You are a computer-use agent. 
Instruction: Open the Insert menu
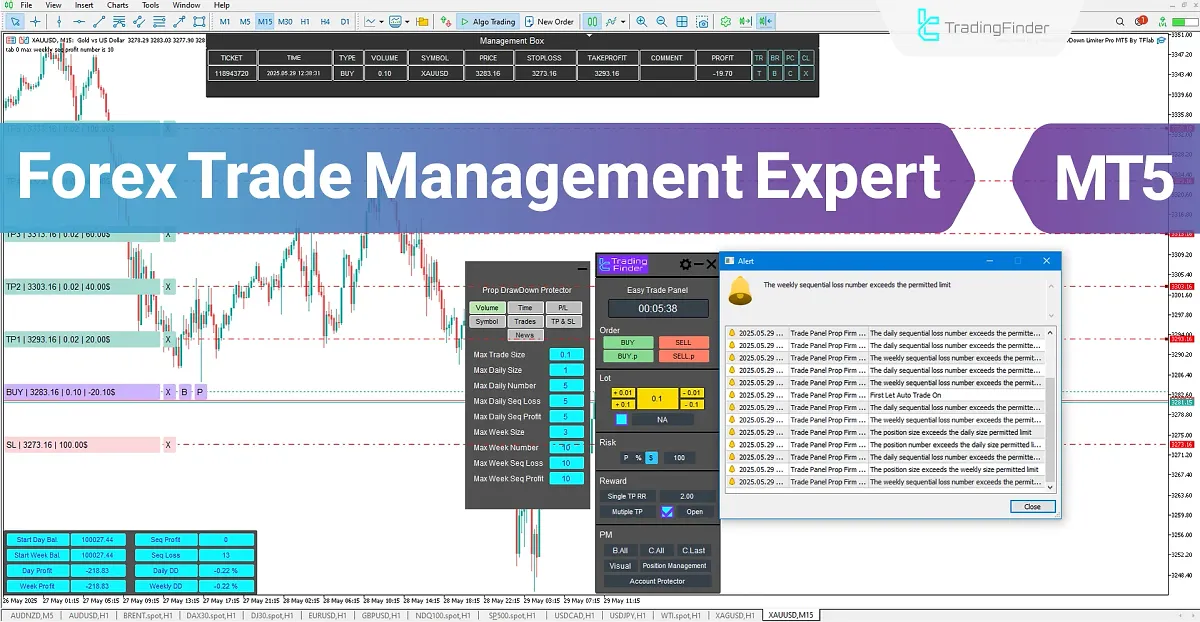click(x=84, y=5)
